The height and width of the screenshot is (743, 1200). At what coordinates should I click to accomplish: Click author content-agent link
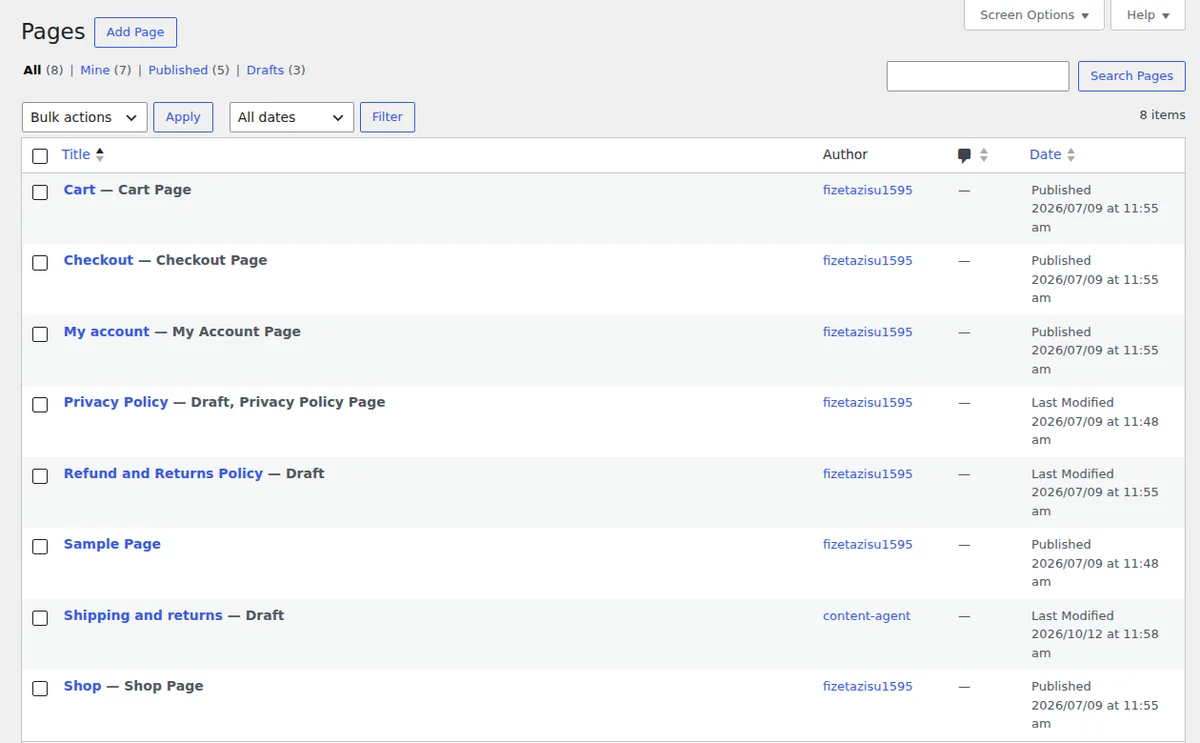[867, 616]
